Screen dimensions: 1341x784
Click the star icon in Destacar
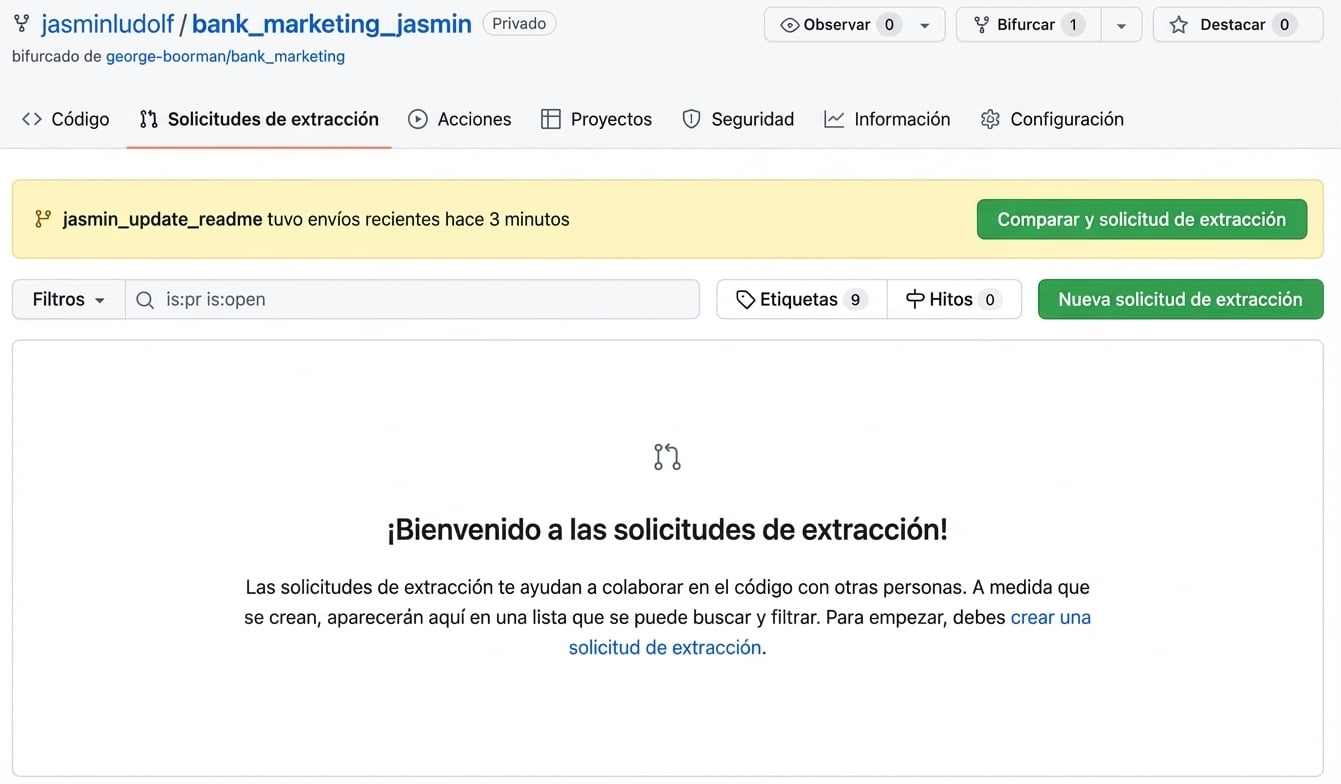pos(1179,25)
